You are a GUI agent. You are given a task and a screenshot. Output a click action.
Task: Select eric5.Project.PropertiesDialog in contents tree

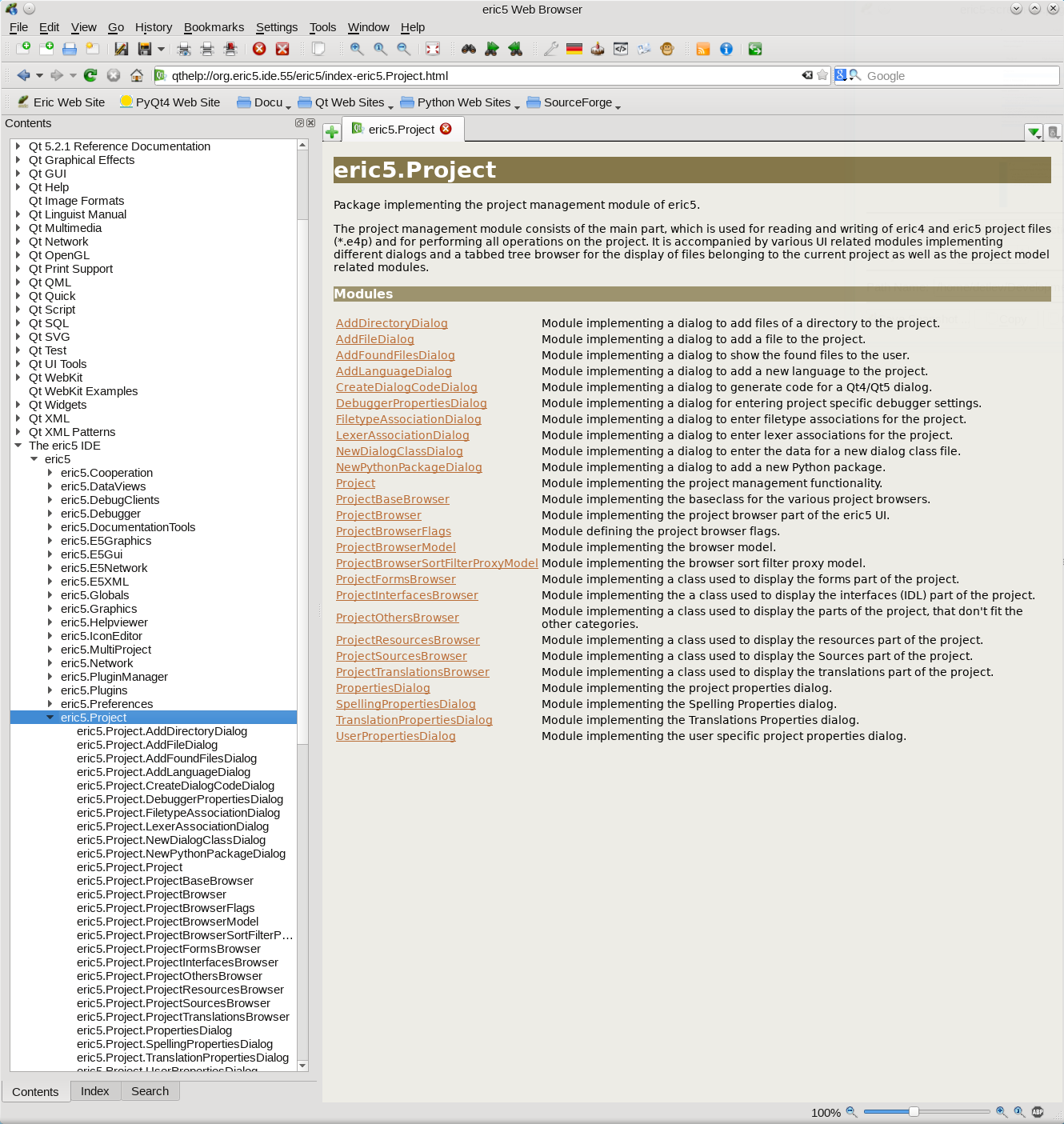point(154,1030)
